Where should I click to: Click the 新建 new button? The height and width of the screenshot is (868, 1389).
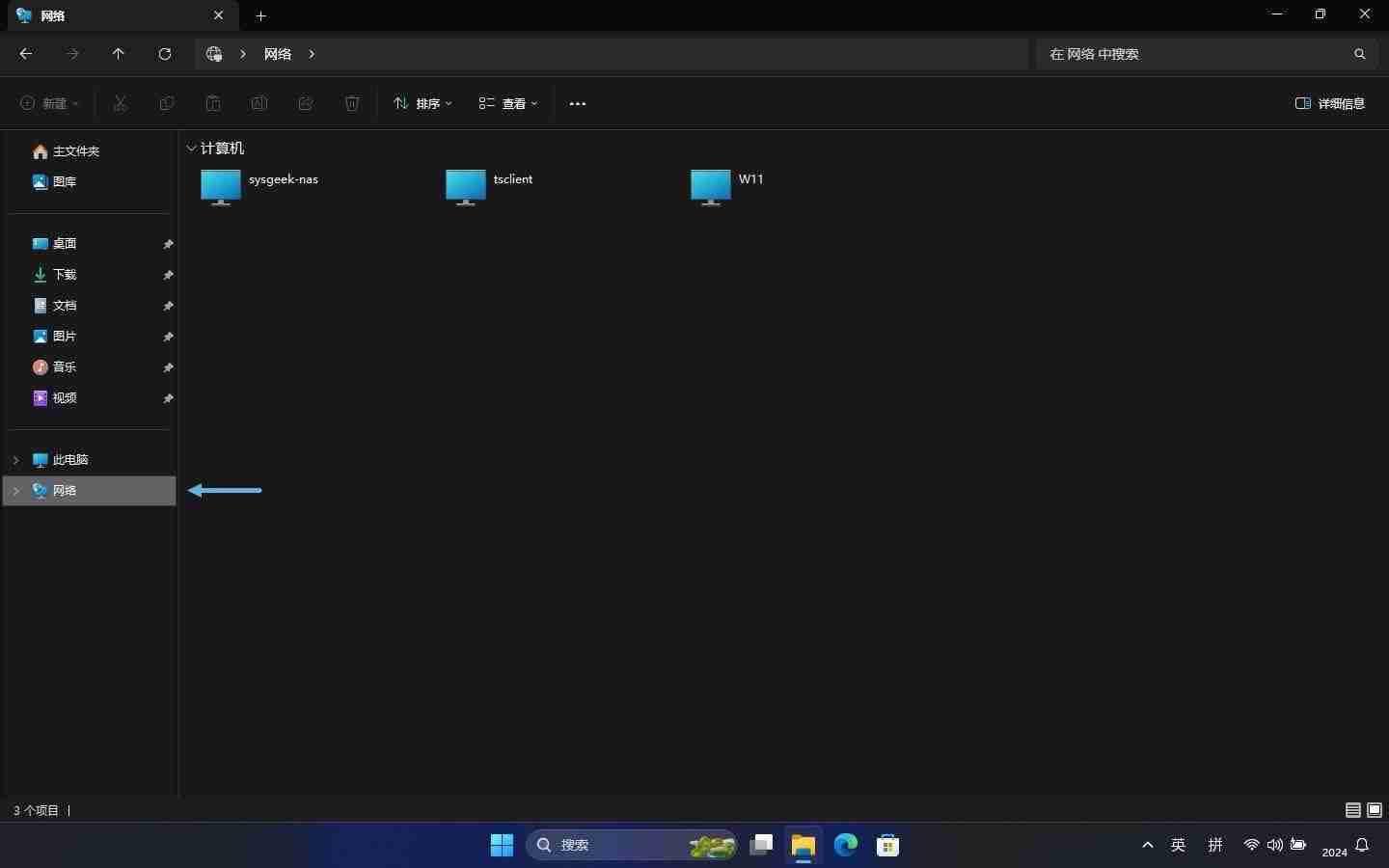point(49,104)
